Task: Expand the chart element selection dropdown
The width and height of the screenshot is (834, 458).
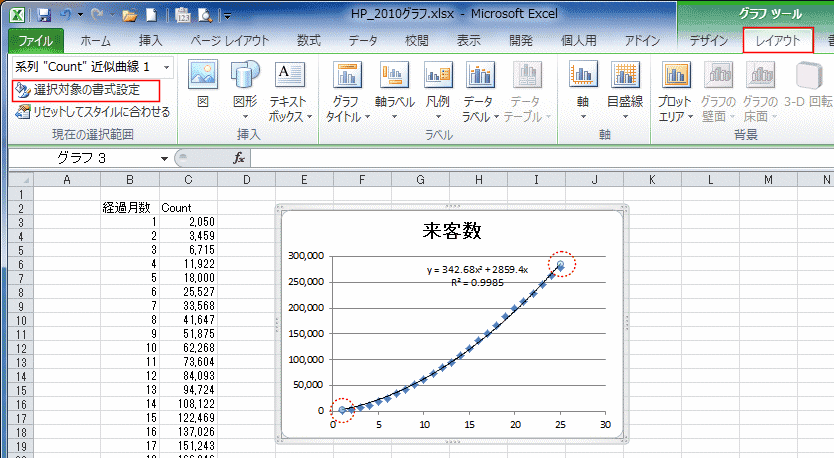Action: click(166, 66)
